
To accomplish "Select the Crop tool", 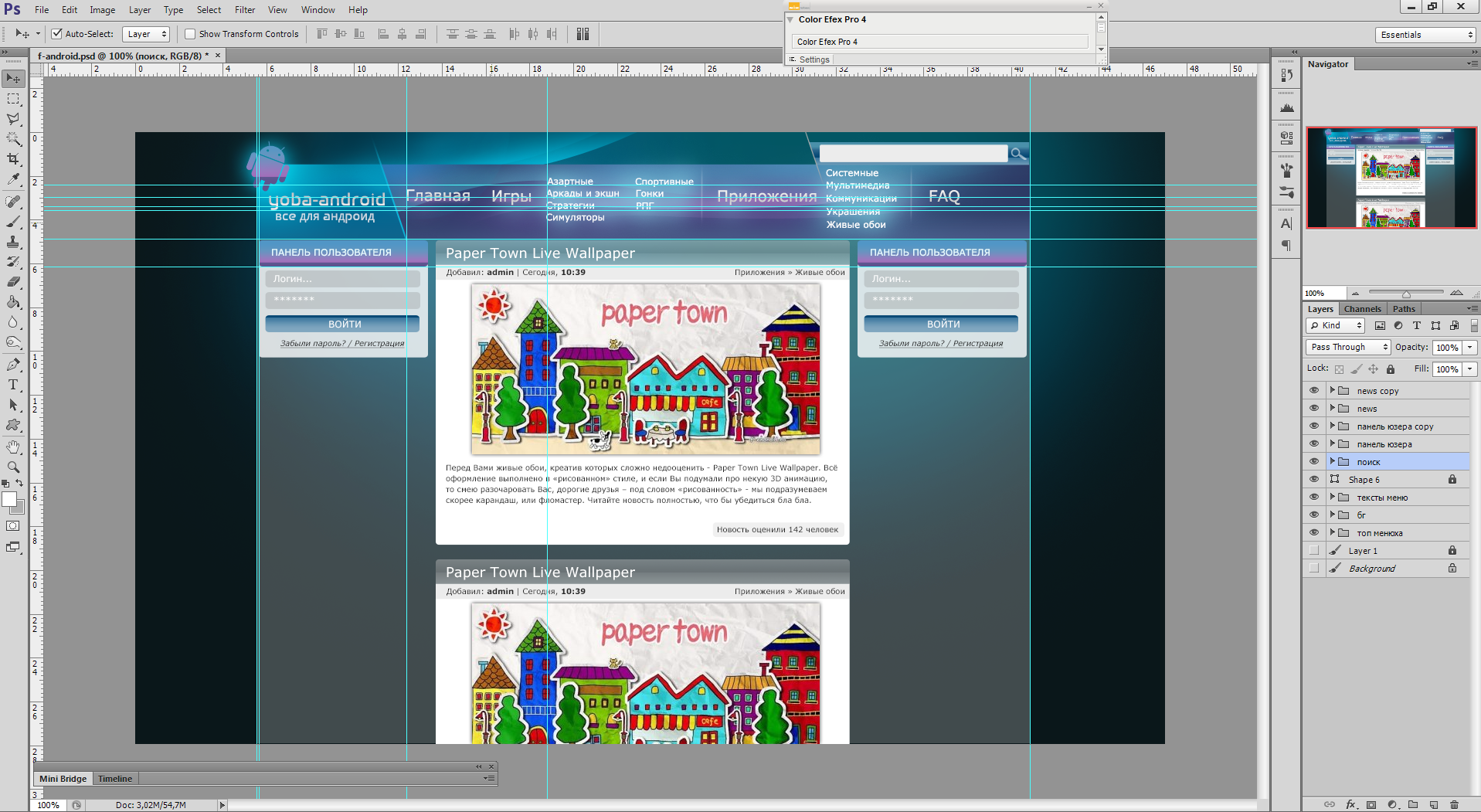I will pos(14,159).
